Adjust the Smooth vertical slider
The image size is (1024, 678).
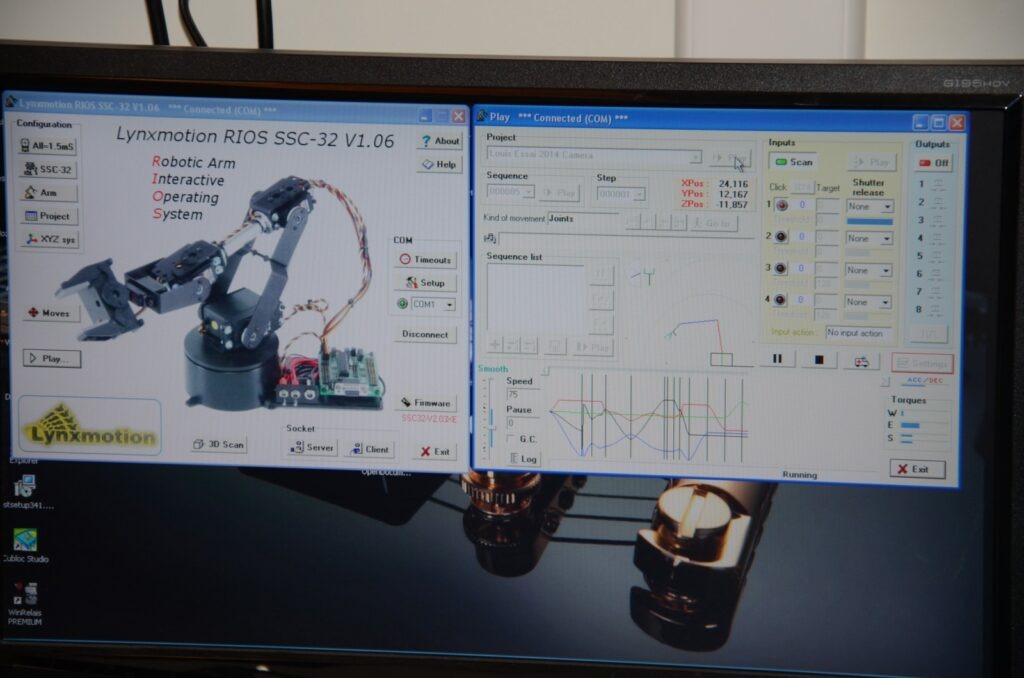tap(492, 418)
